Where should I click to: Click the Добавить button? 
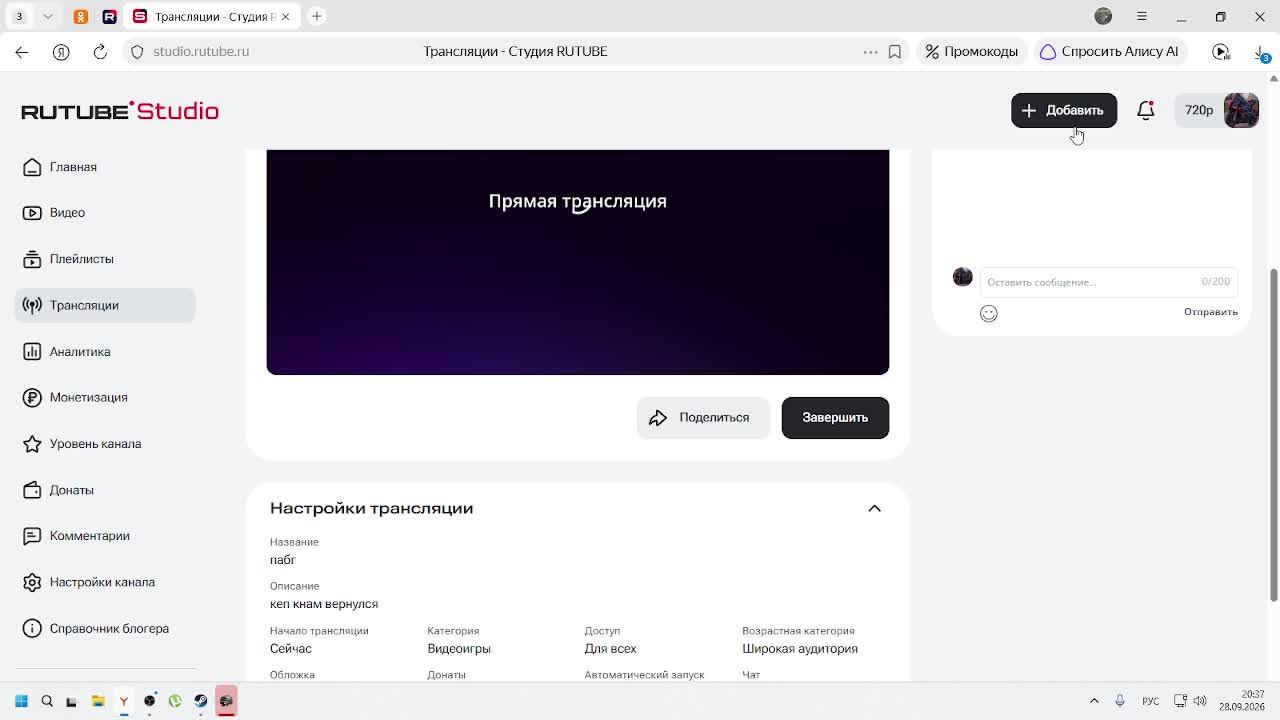click(x=1064, y=110)
